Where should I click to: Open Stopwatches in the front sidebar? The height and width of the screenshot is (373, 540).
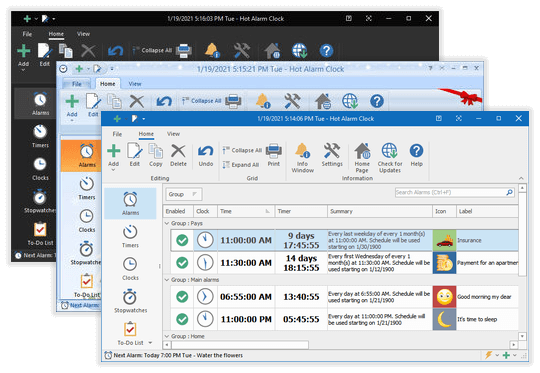(x=130, y=301)
